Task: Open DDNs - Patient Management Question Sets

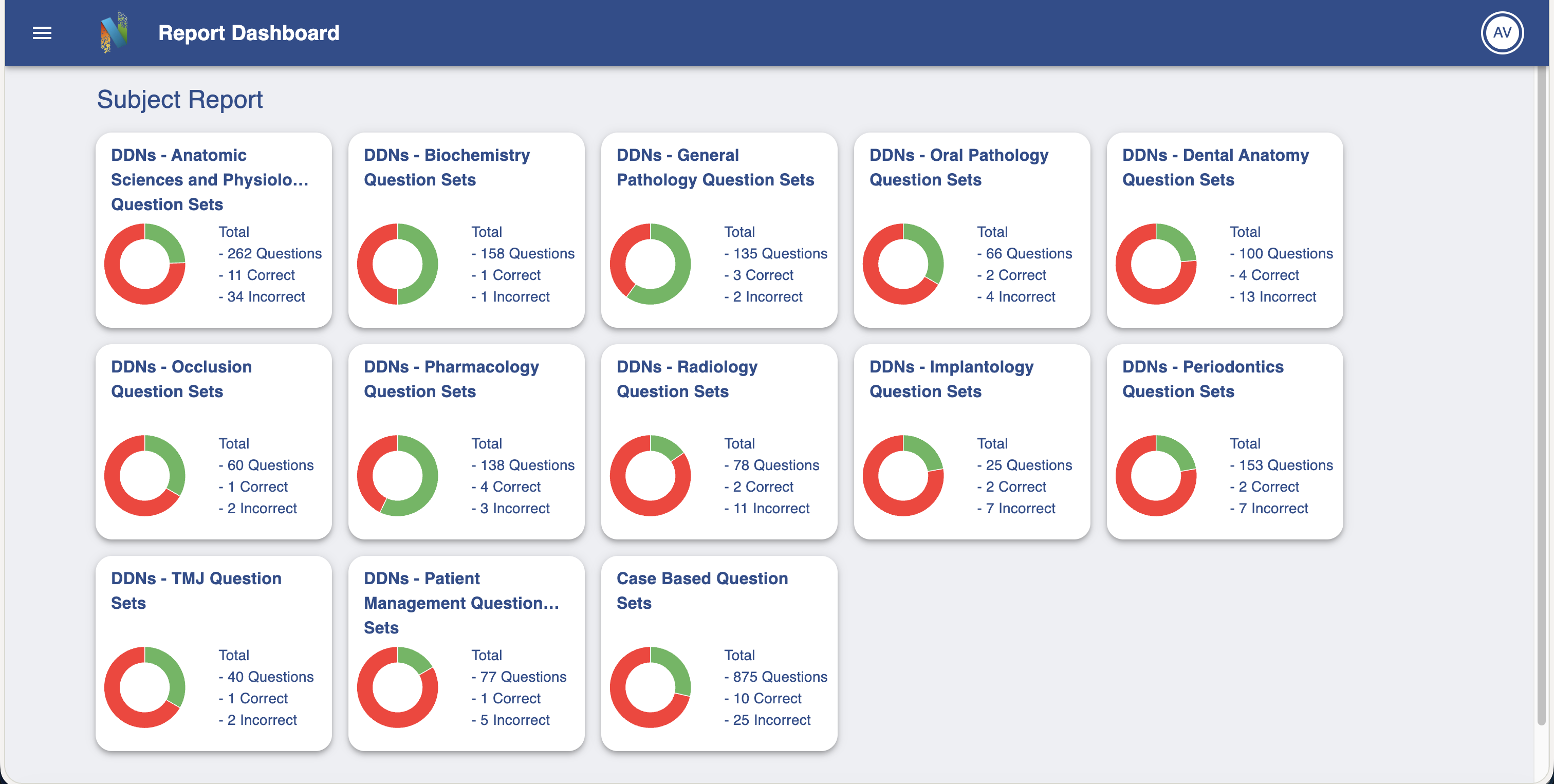Action: pyautogui.click(x=461, y=603)
